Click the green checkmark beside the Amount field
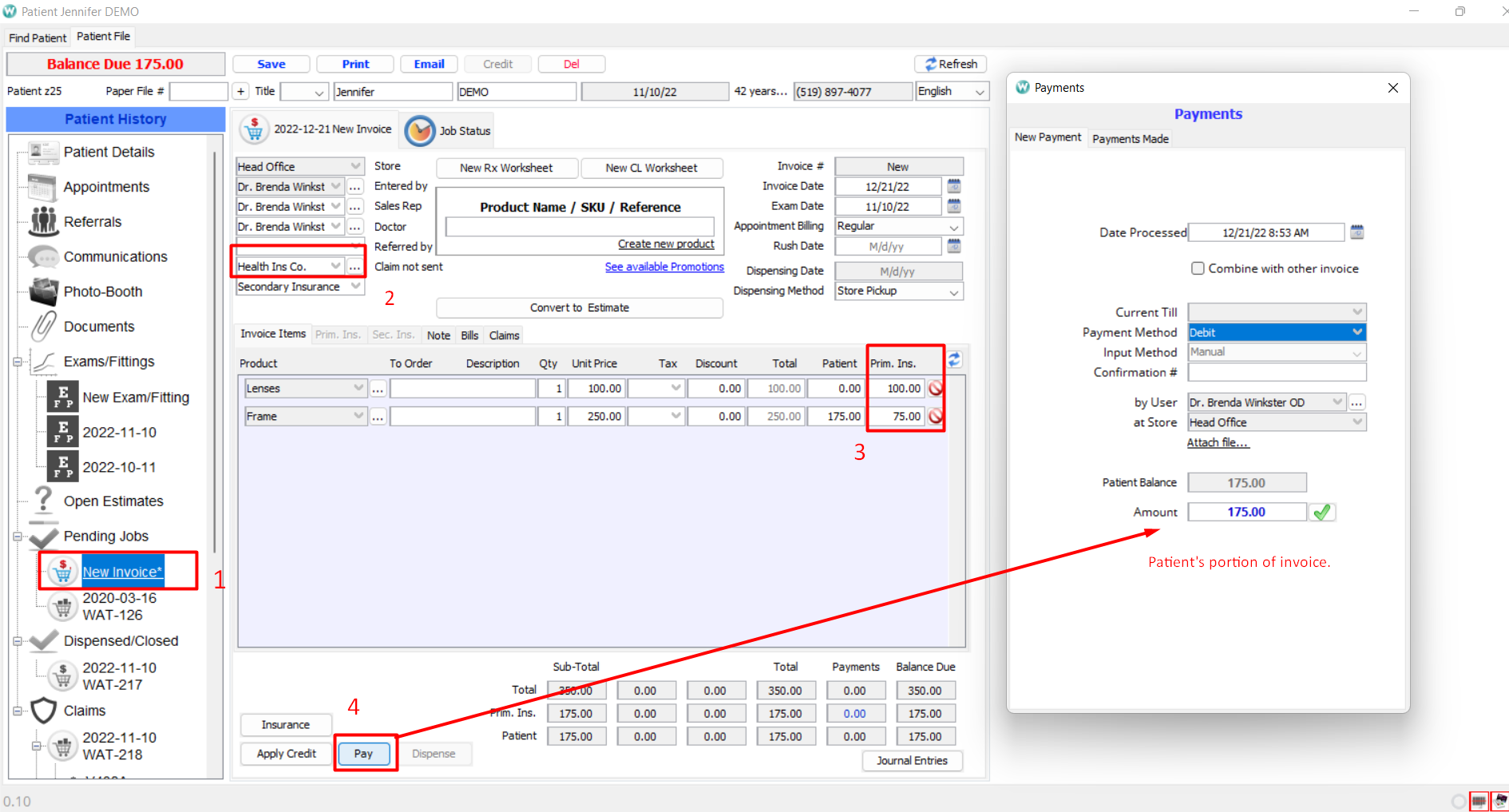The height and width of the screenshot is (812, 1509). coord(1322,512)
